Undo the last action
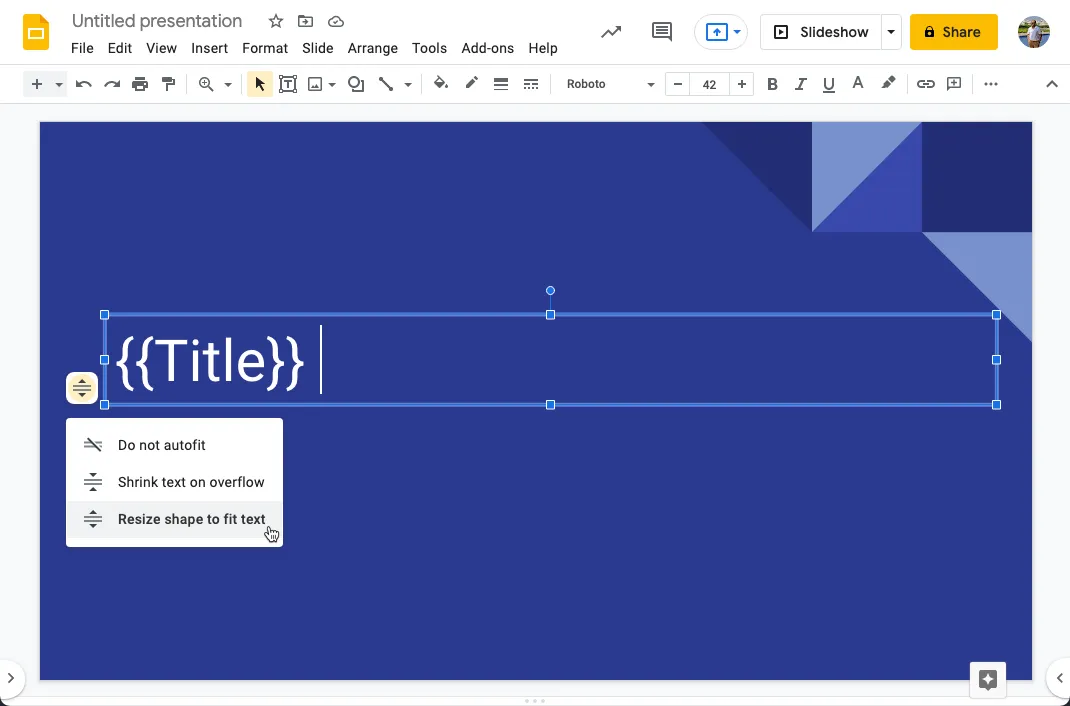 pos(84,84)
